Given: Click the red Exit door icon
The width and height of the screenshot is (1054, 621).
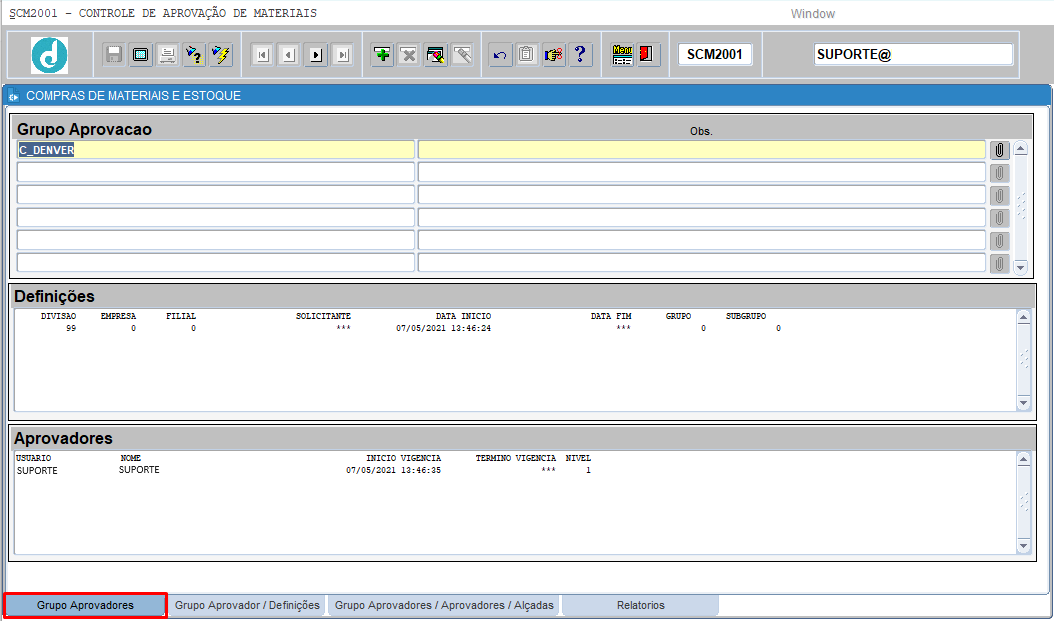Looking at the screenshot, I should tap(649, 54).
